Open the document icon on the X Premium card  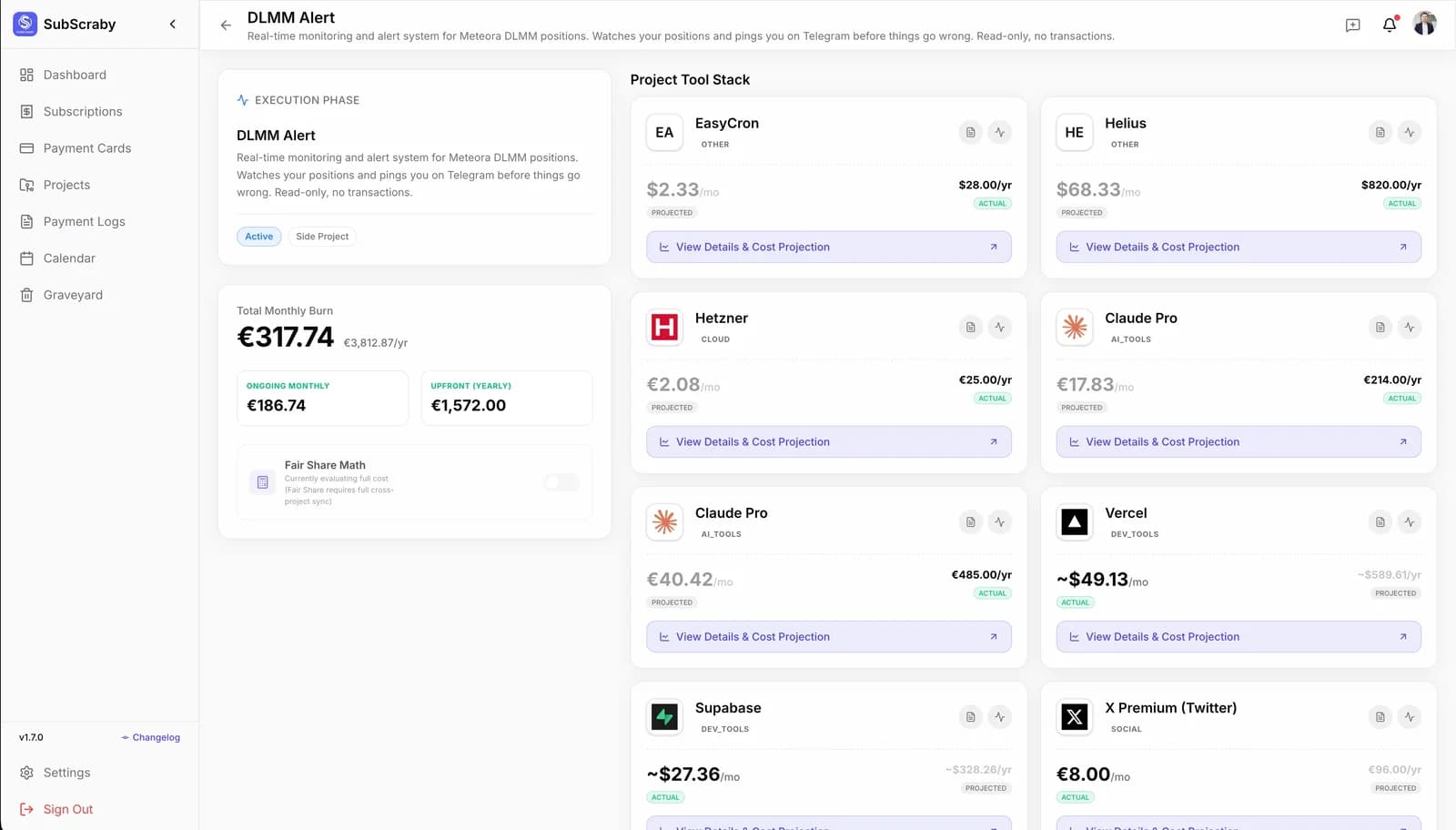pos(1380,717)
